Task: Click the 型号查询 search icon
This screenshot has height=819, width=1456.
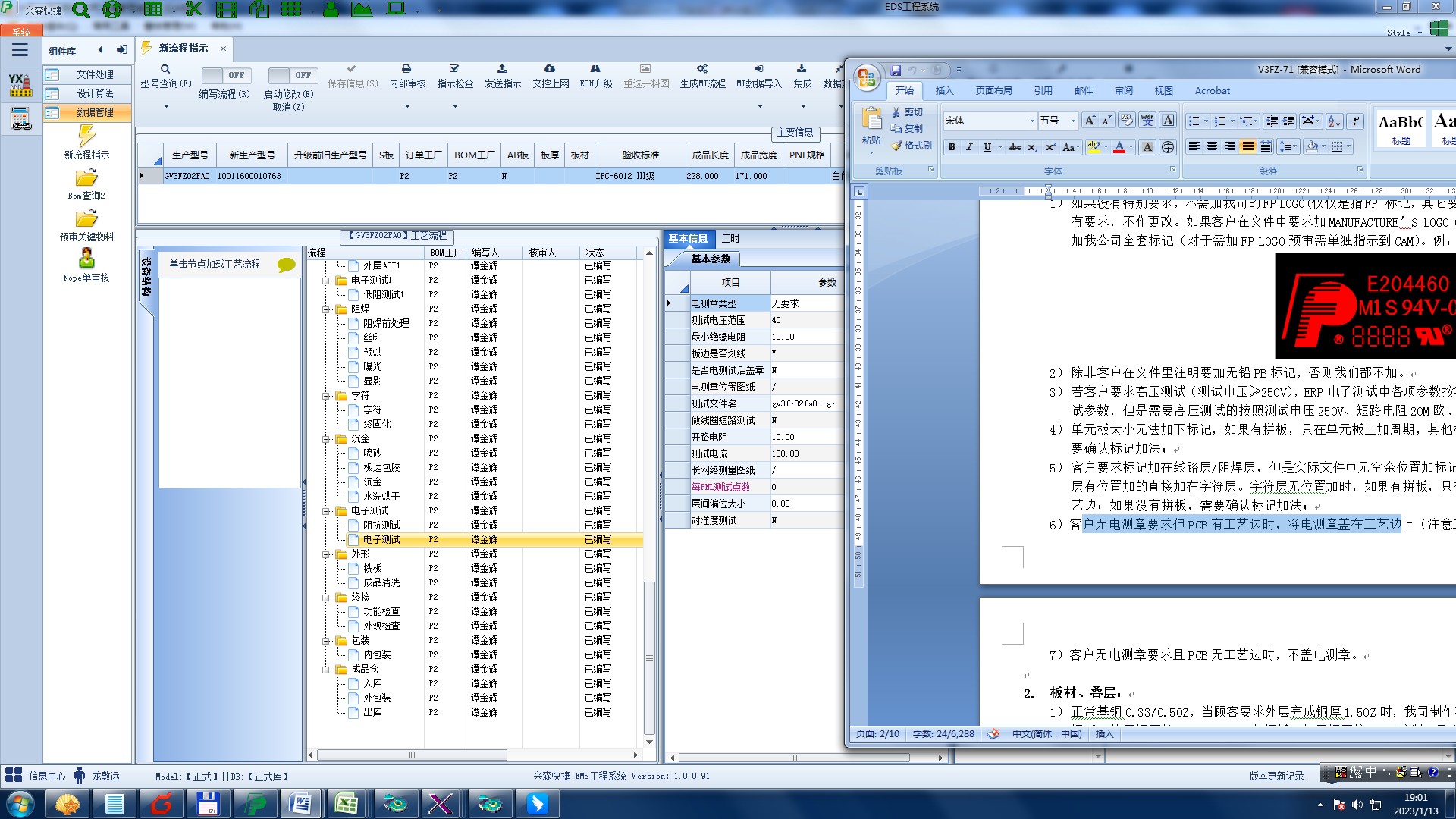Action: (x=165, y=69)
